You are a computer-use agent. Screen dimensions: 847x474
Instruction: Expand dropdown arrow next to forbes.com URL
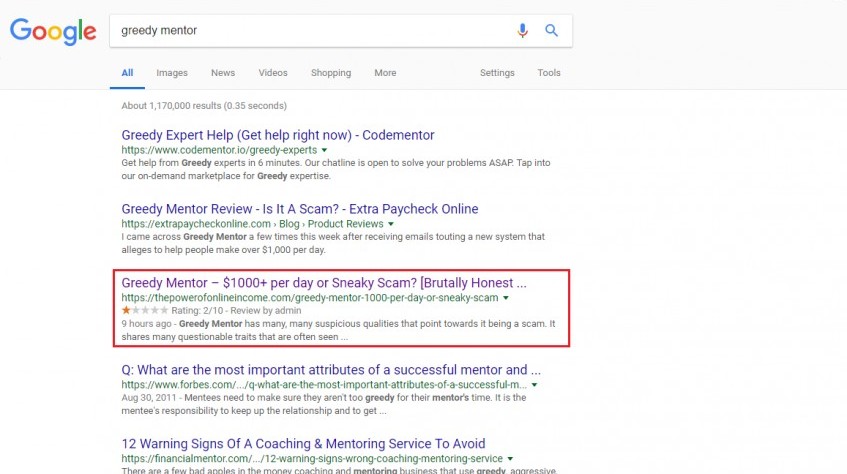coord(534,385)
